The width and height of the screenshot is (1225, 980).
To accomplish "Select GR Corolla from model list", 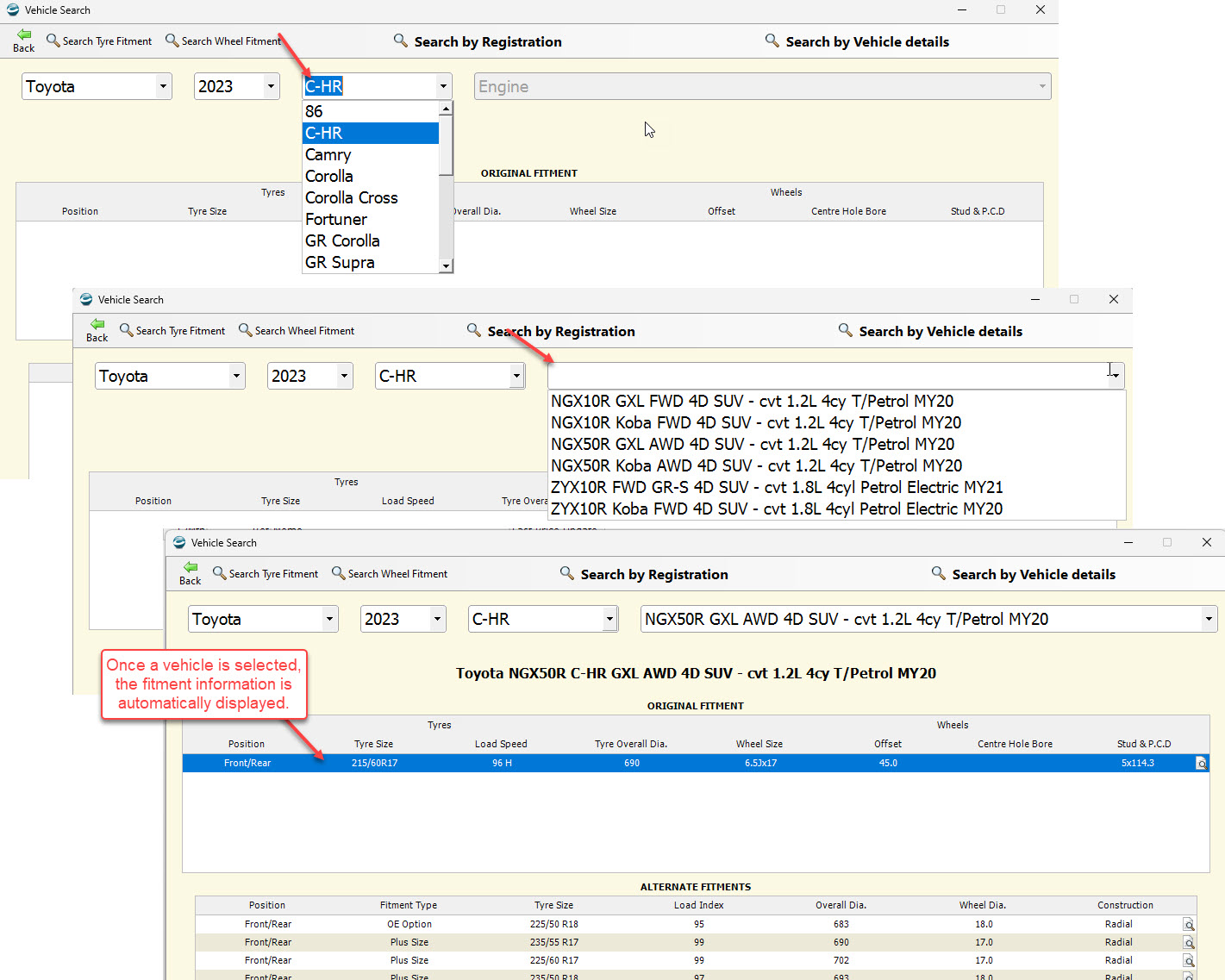I will coord(371,240).
